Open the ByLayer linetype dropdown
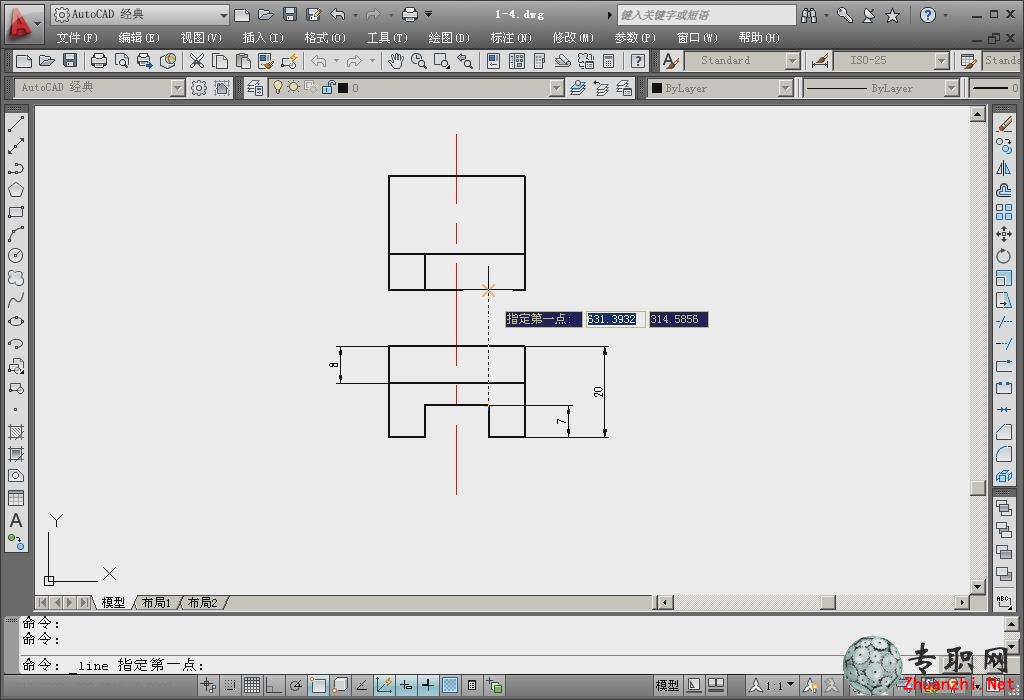Viewport: 1024px width, 700px height. pyautogui.click(x=952, y=88)
